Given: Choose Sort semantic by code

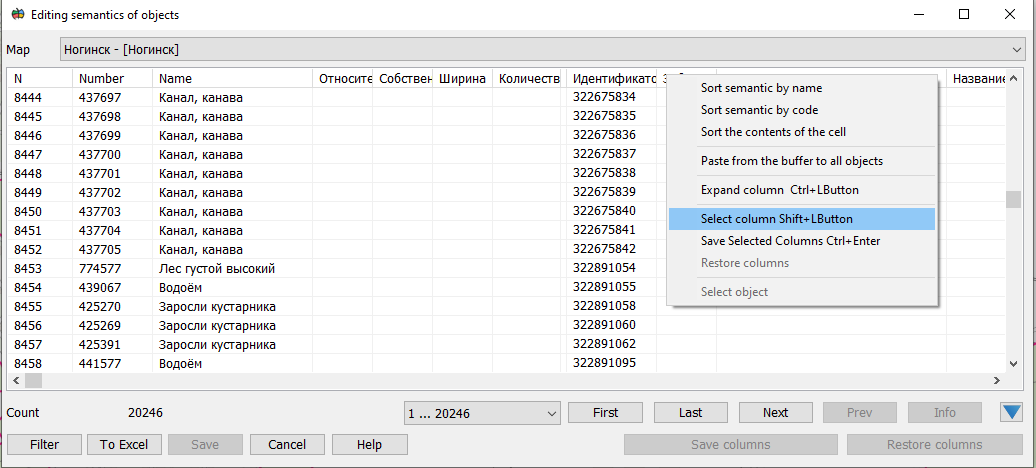Looking at the screenshot, I should click(x=759, y=110).
